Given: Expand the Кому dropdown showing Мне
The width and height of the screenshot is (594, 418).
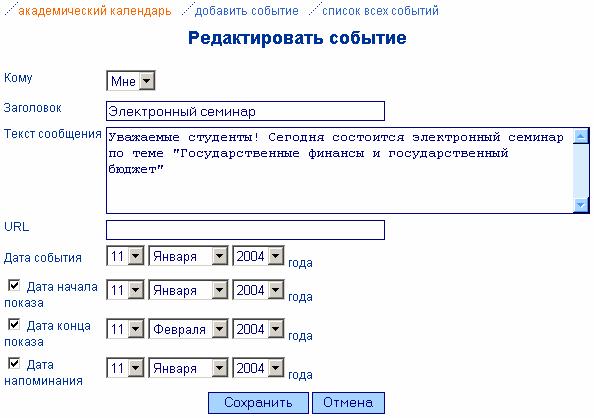Looking at the screenshot, I should [x=131, y=81].
